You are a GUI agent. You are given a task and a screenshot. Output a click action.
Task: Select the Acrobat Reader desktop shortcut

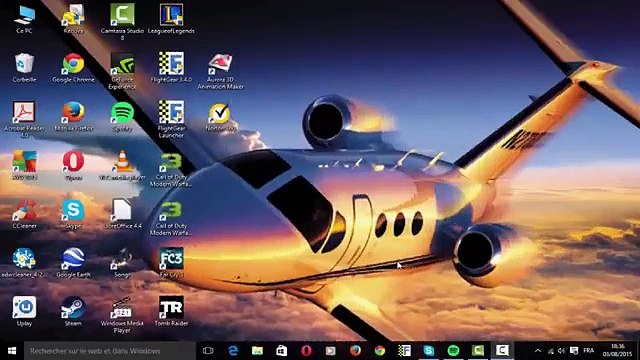[24, 119]
